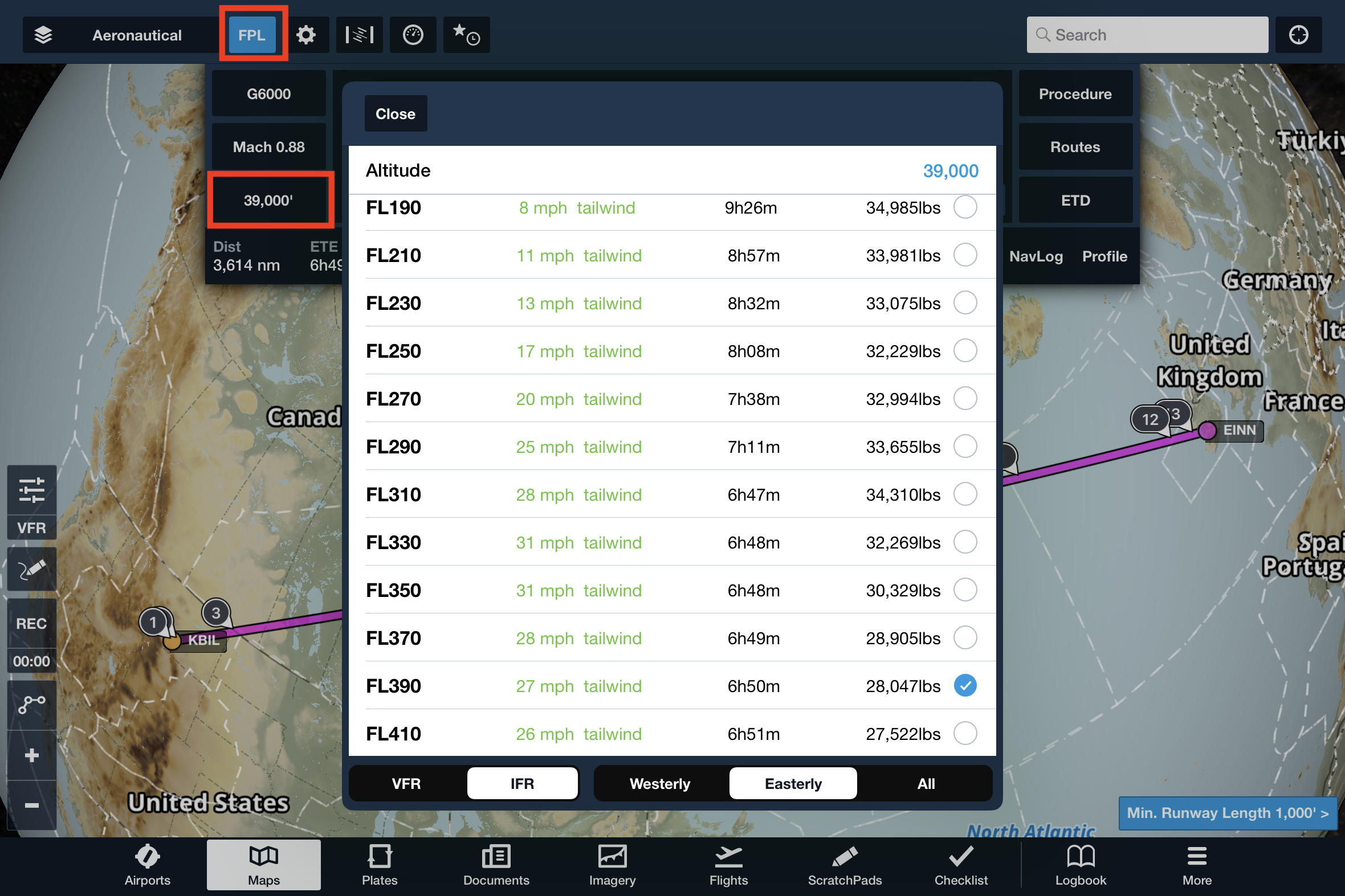Click the Search field
This screenshot has width=1345, height=896.
[x=1147, y=35]
